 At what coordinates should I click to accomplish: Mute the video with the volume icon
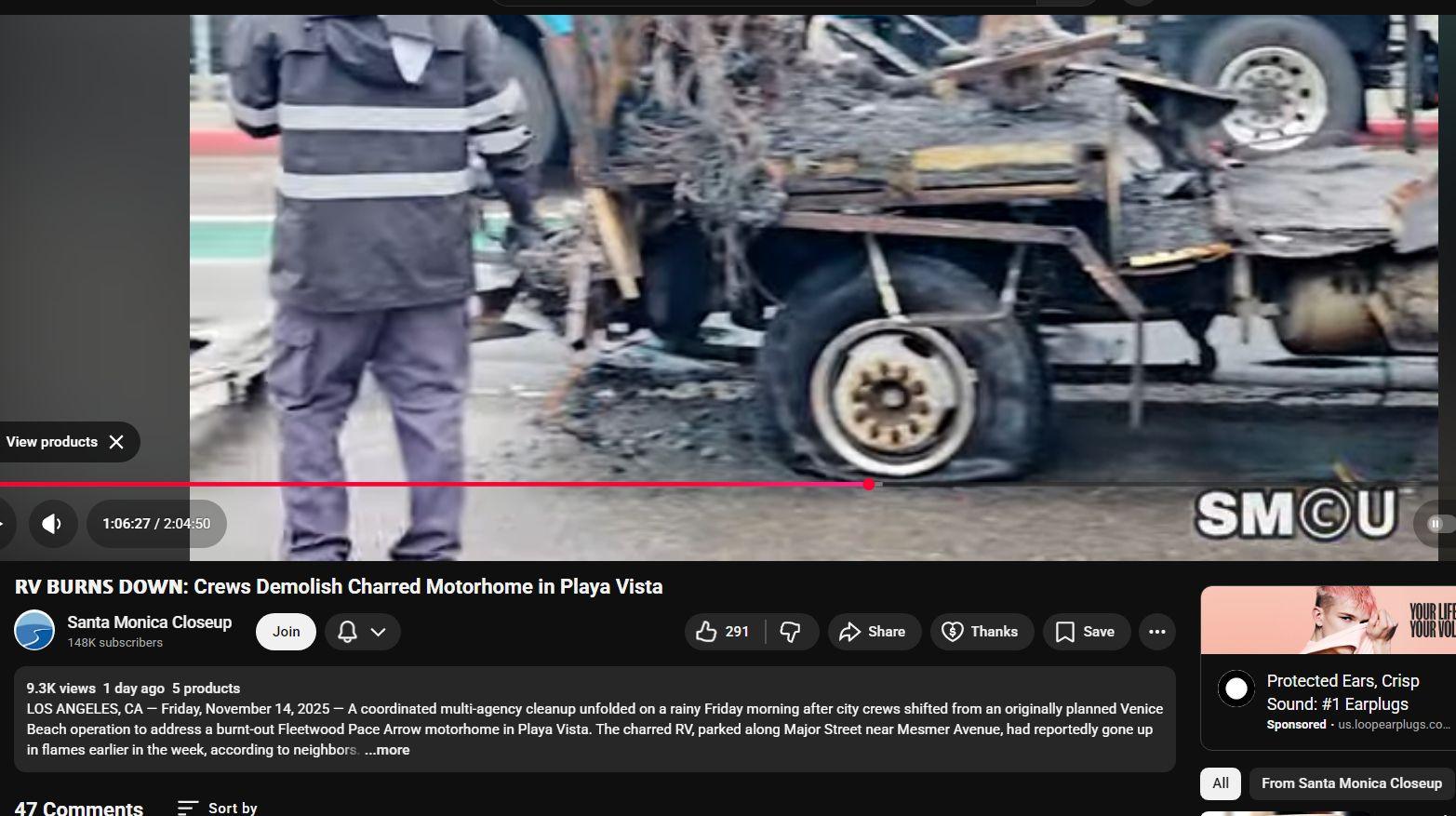point(52,524)
